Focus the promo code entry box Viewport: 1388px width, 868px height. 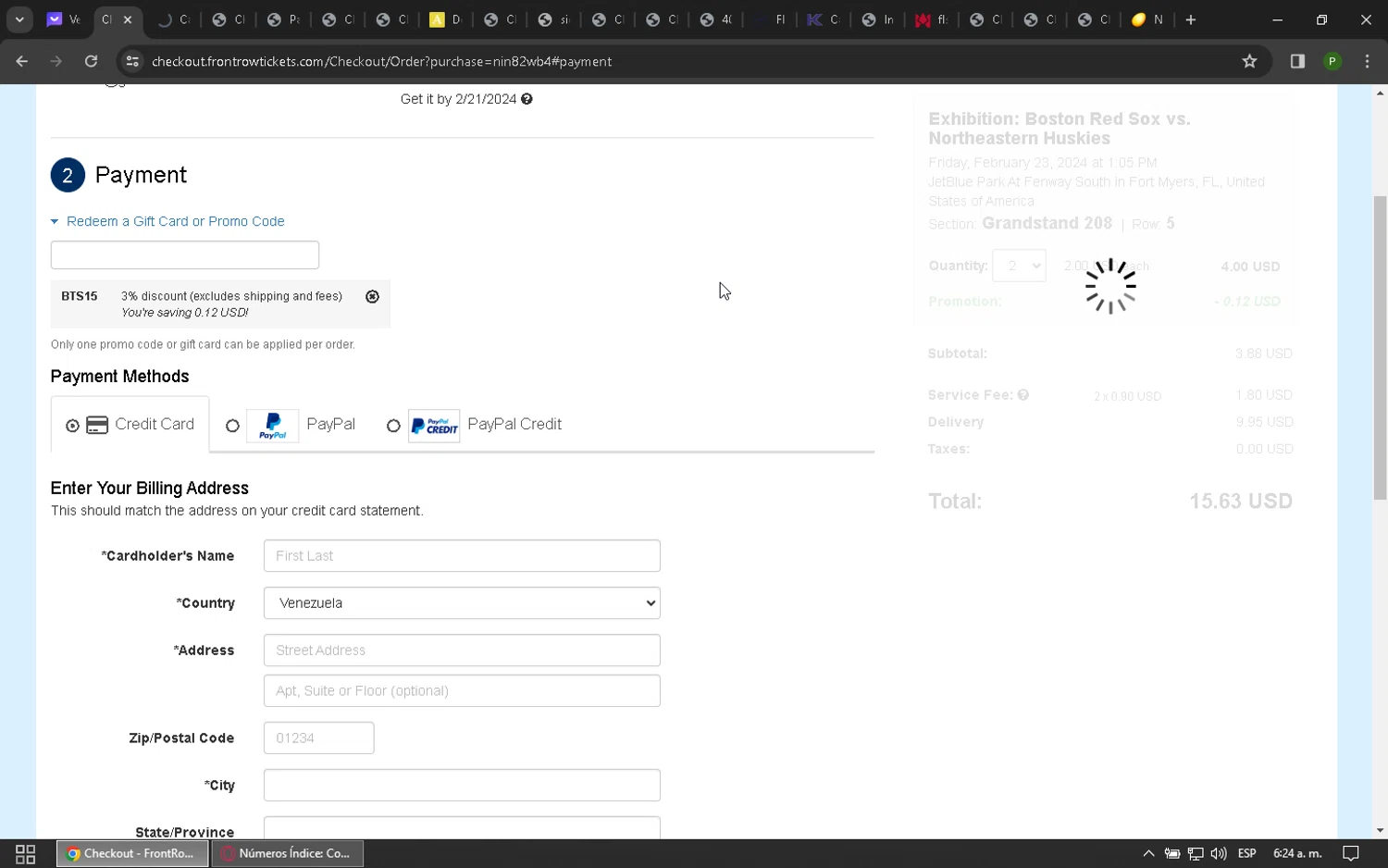185,255
